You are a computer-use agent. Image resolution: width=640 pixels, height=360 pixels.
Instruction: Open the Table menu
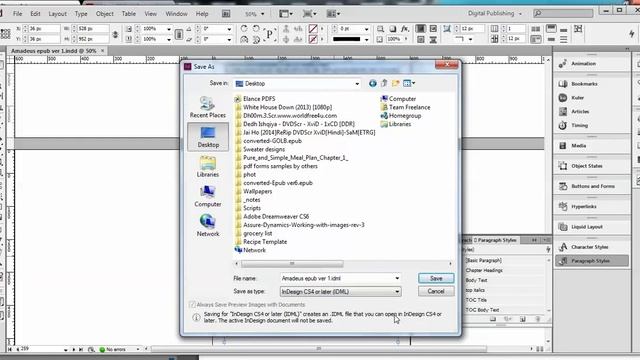click(129, 13)
